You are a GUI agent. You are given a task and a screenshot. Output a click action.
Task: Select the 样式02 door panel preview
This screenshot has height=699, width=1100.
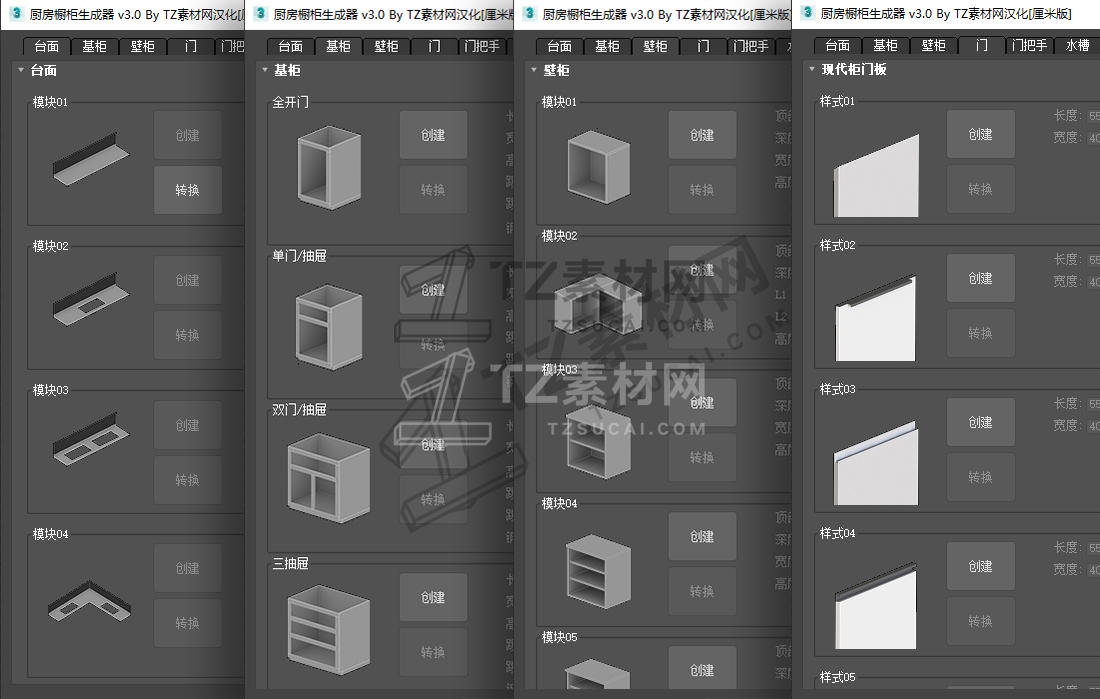pyautogui.click(x=876, y=318)
